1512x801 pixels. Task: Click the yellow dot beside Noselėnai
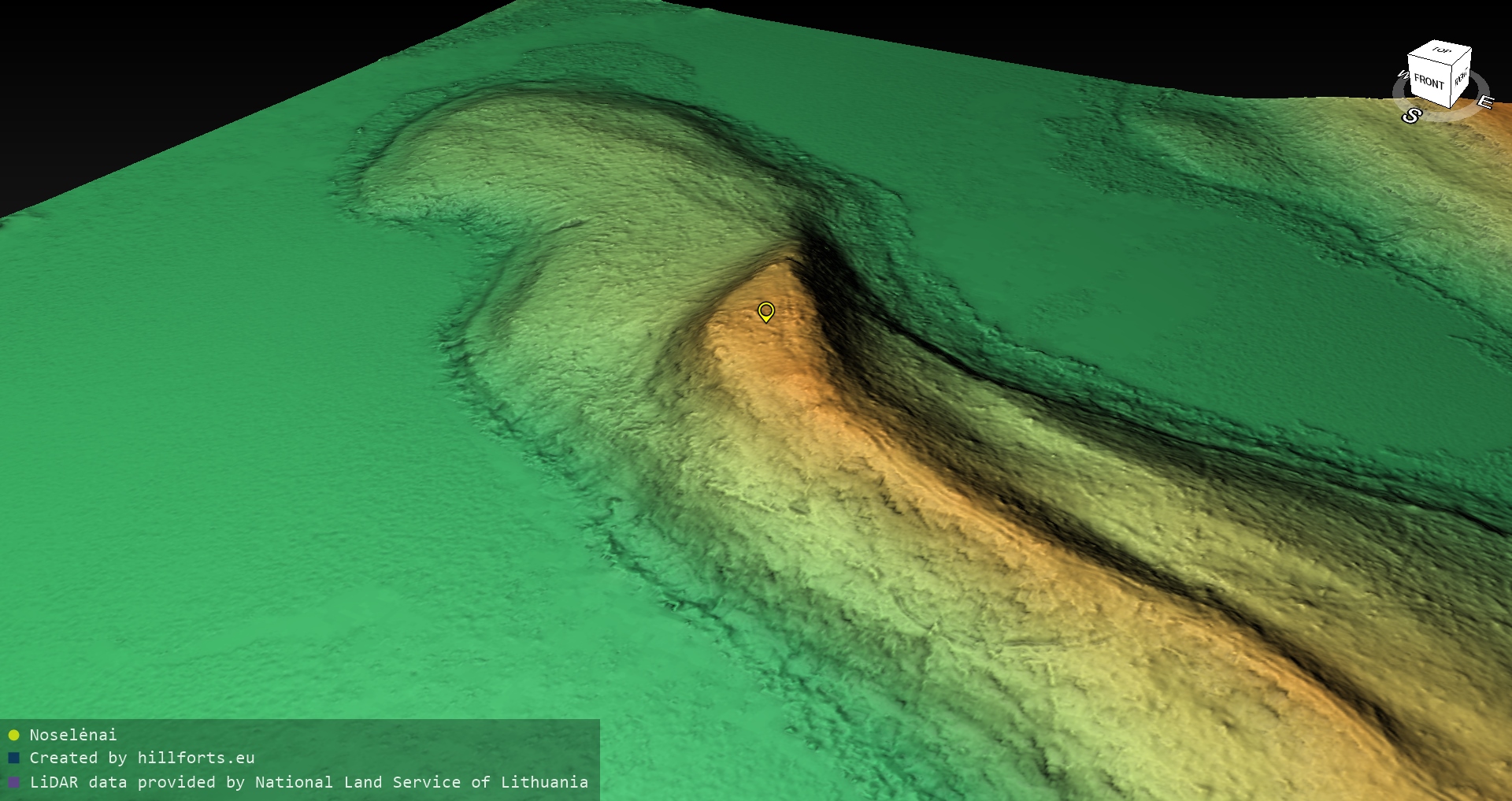pos(13,736)
